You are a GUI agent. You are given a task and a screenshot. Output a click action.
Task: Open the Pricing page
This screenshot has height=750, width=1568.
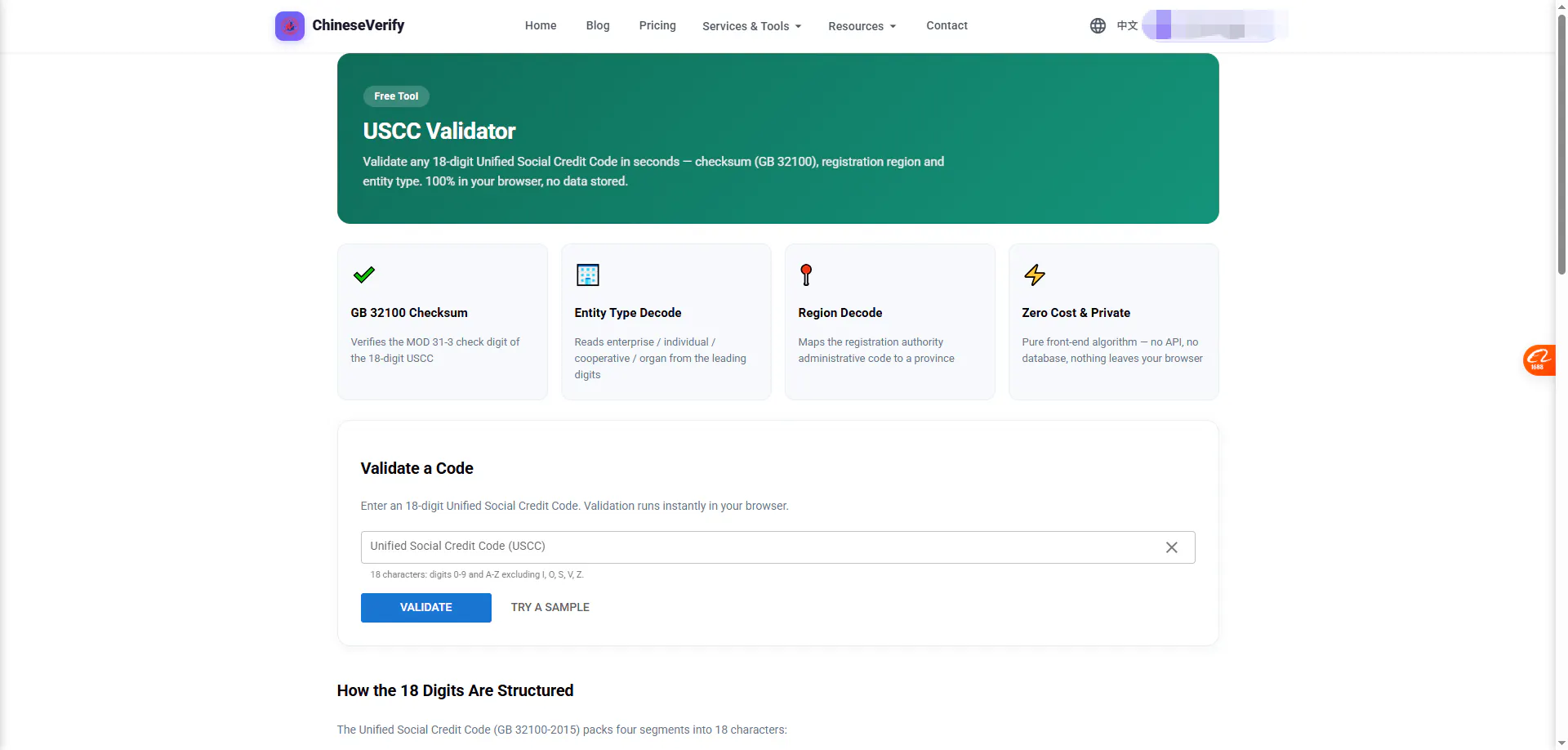click(x=657, y=25)
